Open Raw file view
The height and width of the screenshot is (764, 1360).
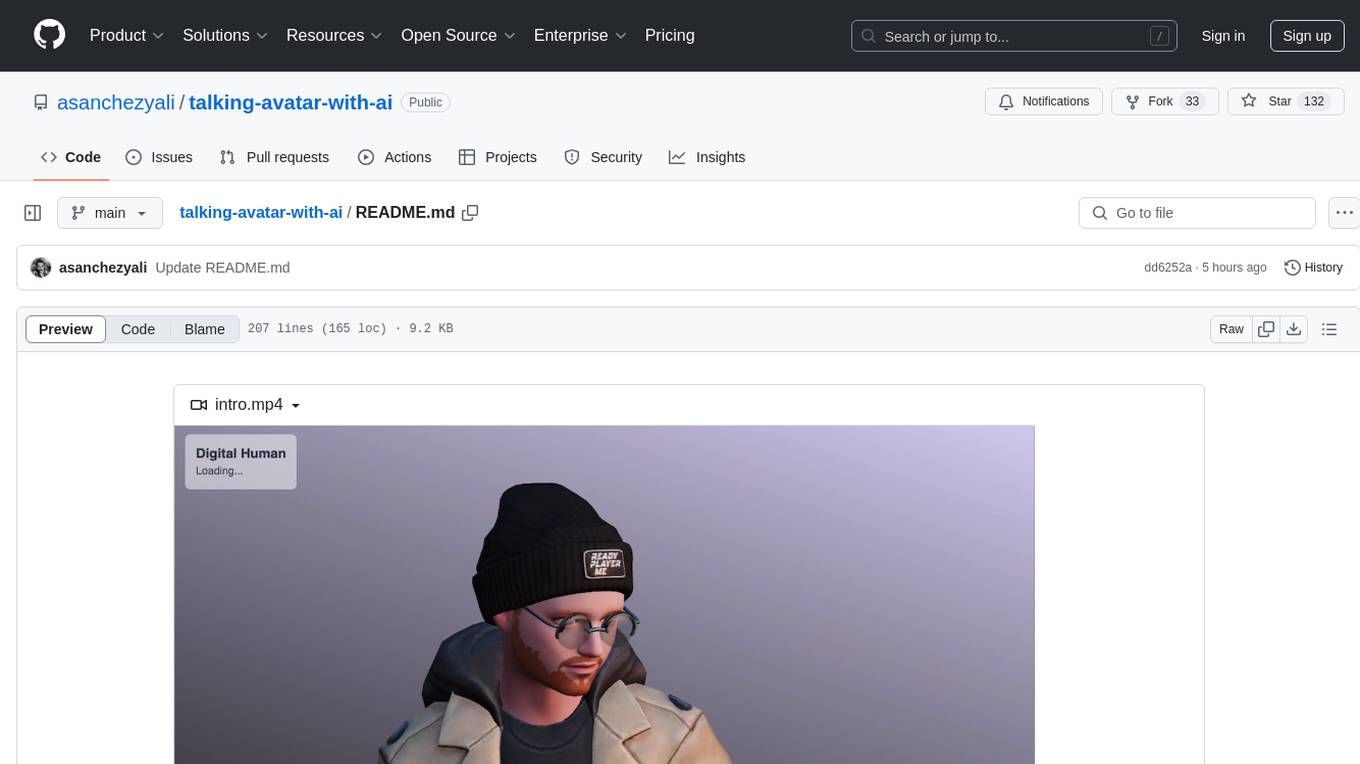[x=1231, y=329]
